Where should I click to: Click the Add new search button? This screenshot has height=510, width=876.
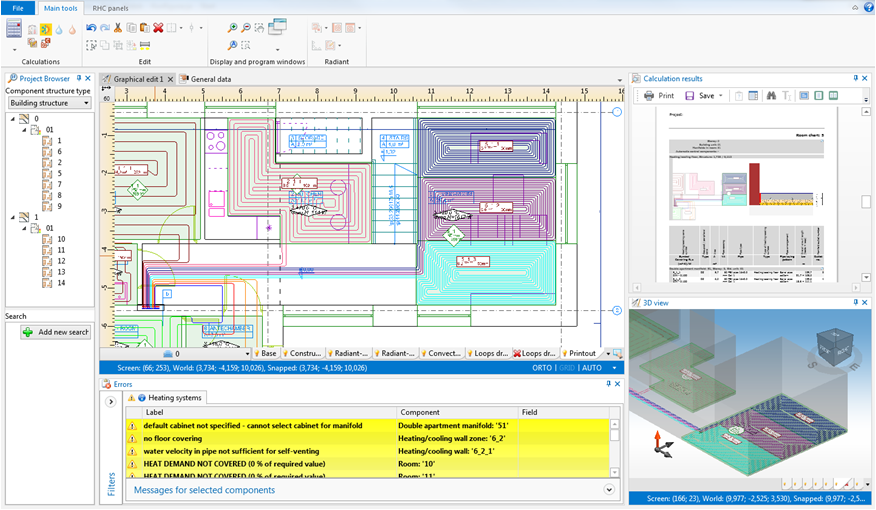click(x=56, y=332)
